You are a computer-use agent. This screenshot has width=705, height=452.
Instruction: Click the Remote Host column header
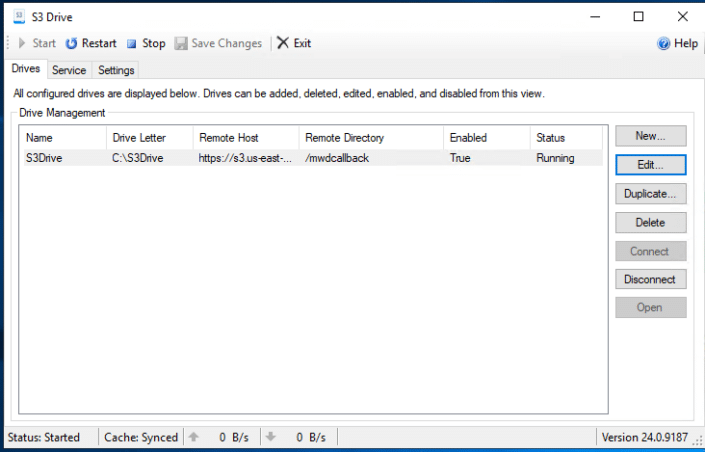245,138
